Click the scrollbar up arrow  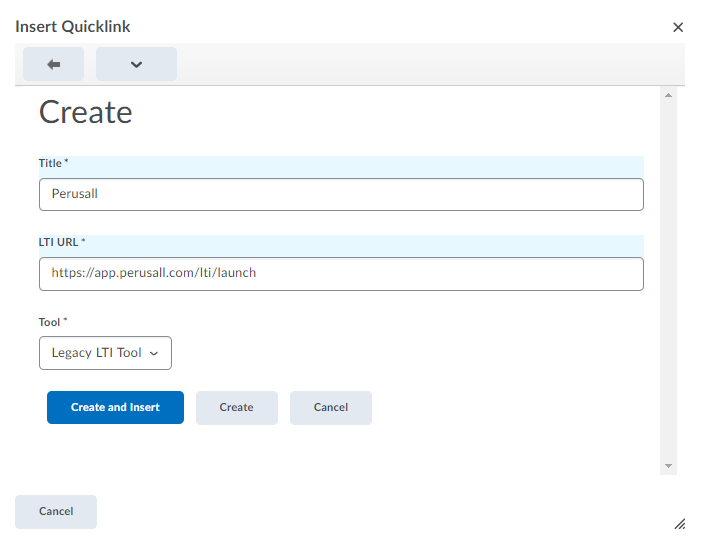[669, 95]
